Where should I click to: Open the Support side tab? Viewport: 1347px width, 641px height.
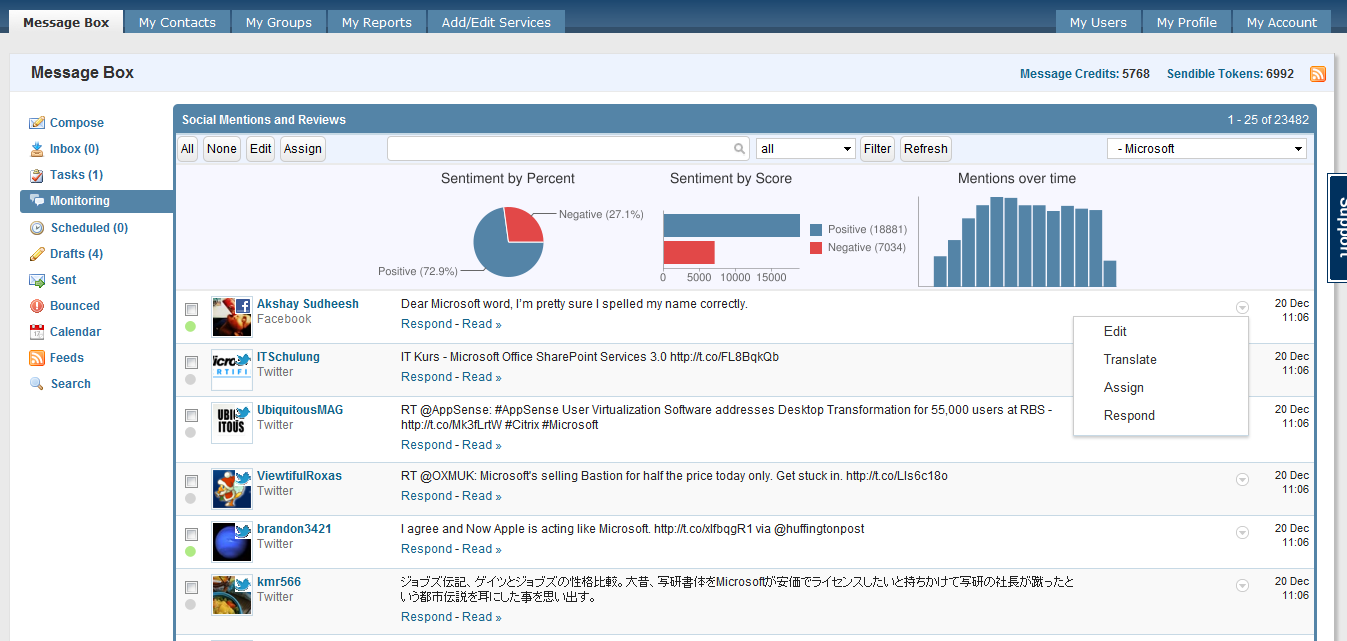click(1337, 228)
